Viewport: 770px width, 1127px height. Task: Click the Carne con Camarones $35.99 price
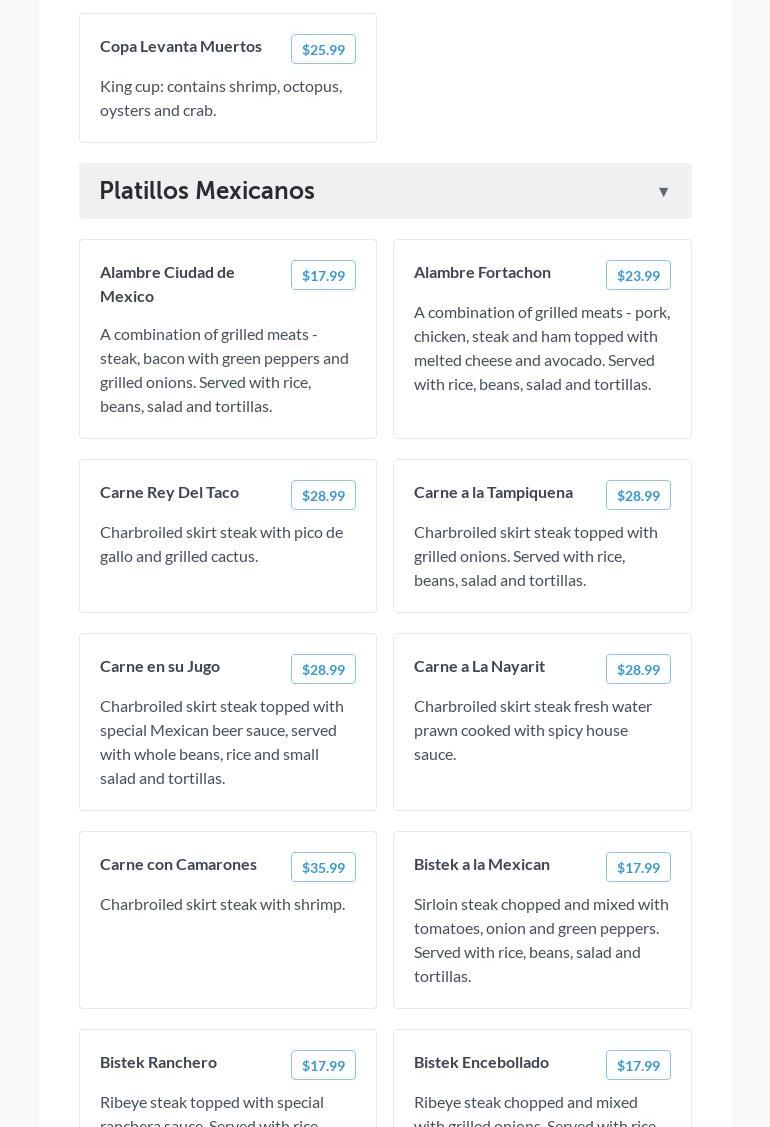click(x=323, y=867)
